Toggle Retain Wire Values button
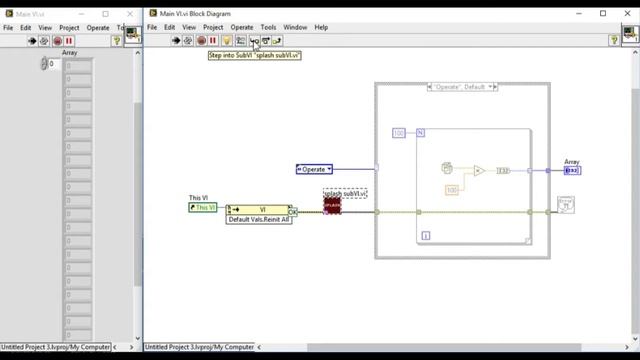The width and height of the screenshot is (640, 360). pyautogui.click(x=241, y=40)
